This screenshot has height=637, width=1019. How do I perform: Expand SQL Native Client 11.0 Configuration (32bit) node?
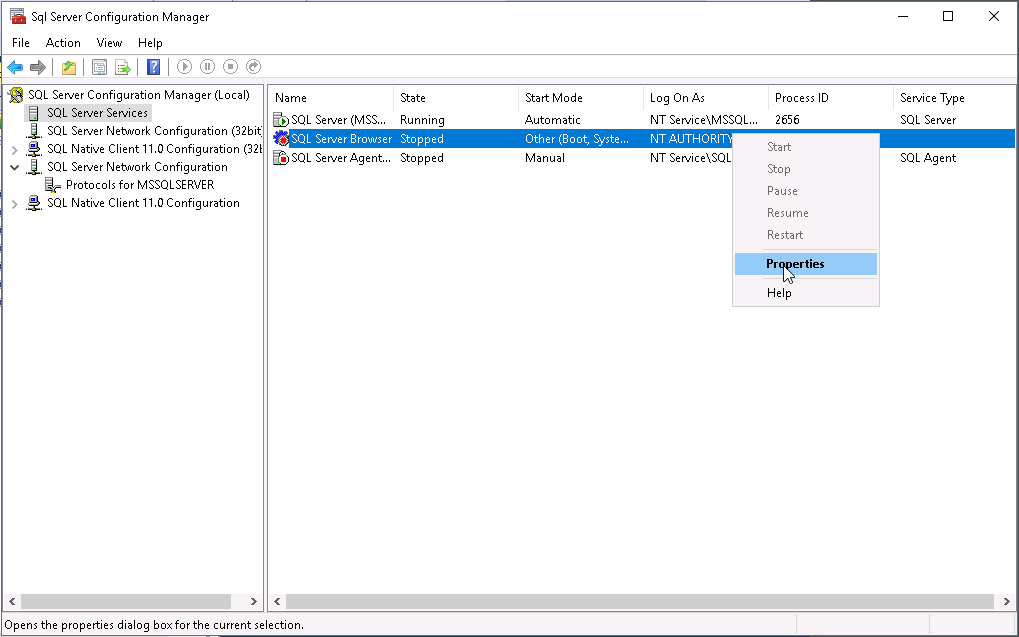[14, 150]
